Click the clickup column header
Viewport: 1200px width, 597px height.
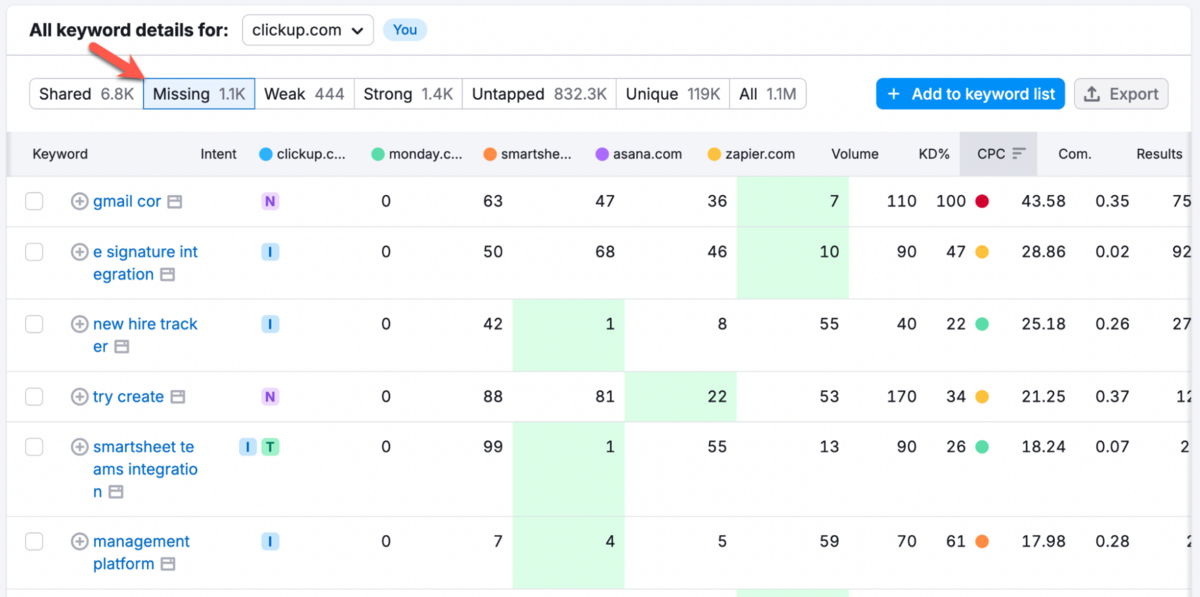click(303, 154)
